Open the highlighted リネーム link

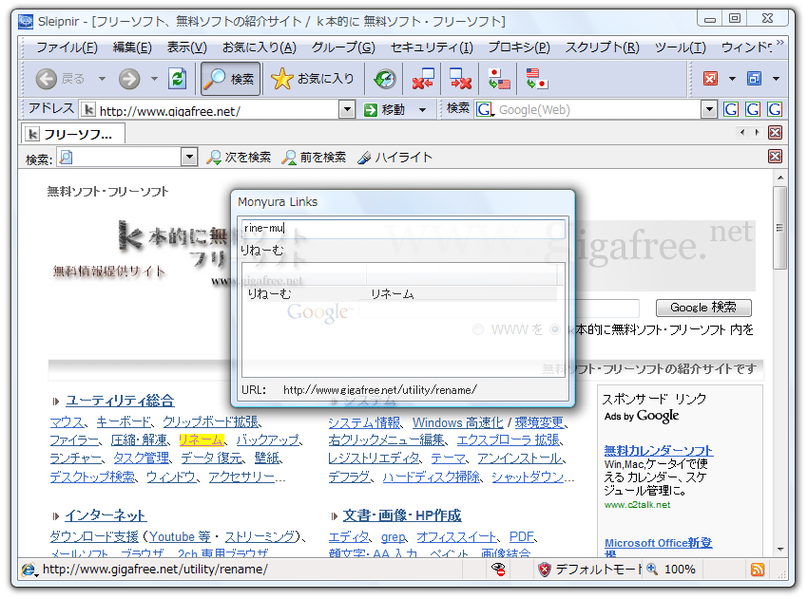click(201, 440)
